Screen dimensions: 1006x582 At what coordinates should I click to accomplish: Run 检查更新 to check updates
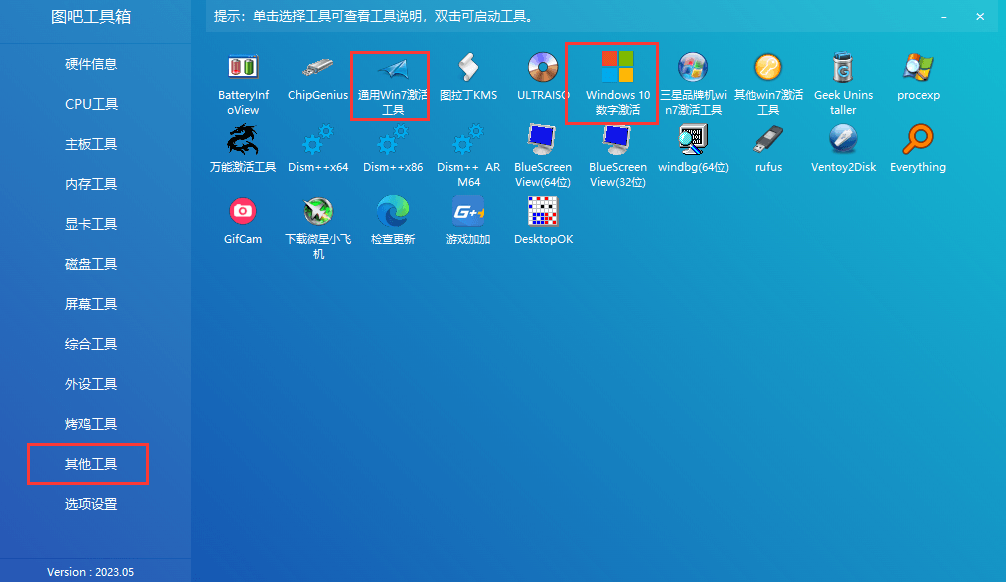392,217
